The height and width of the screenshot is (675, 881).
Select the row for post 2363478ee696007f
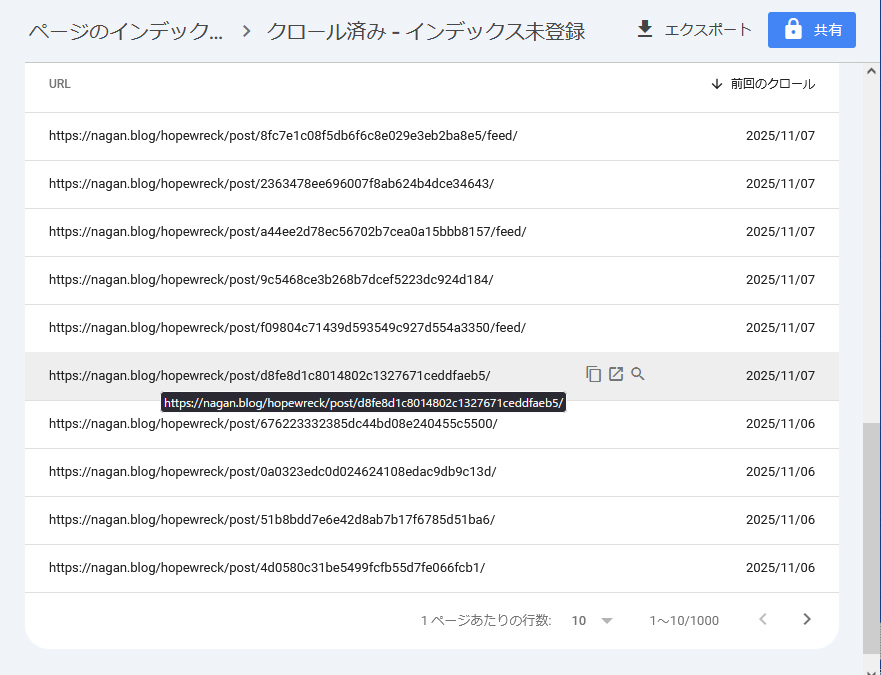(271, 184)
